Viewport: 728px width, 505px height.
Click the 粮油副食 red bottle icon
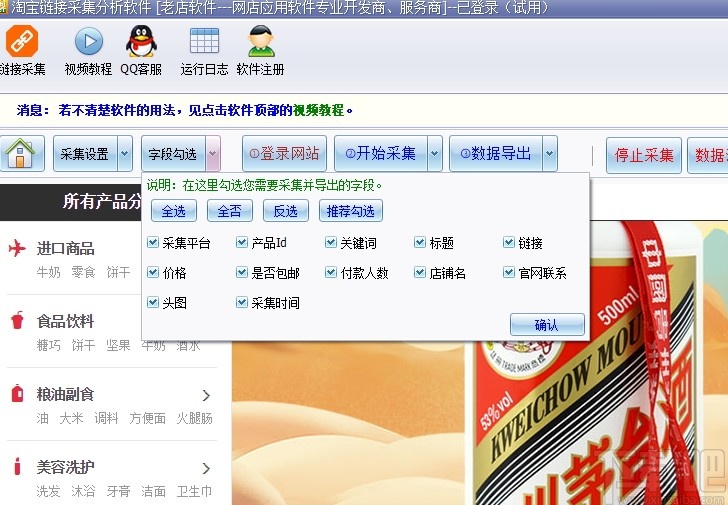[x=17, y=393]
